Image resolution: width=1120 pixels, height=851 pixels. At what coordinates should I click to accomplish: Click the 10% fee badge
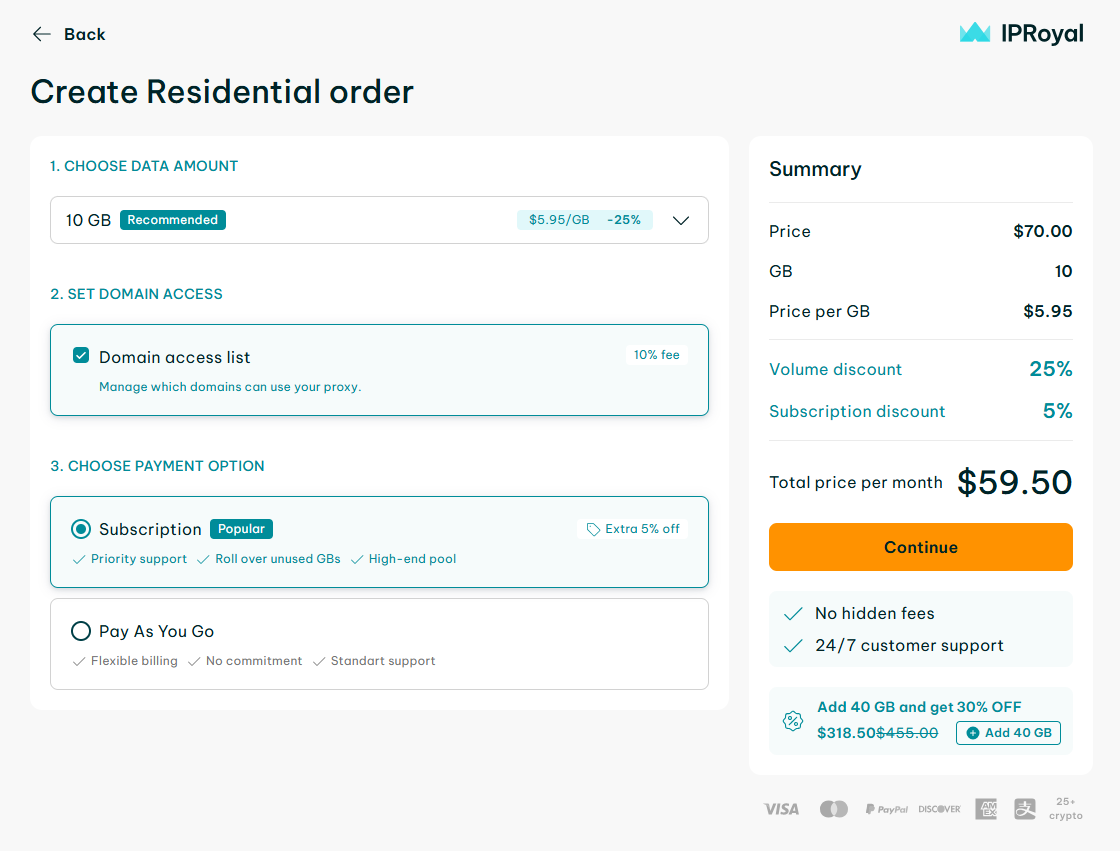pos(656,355)
